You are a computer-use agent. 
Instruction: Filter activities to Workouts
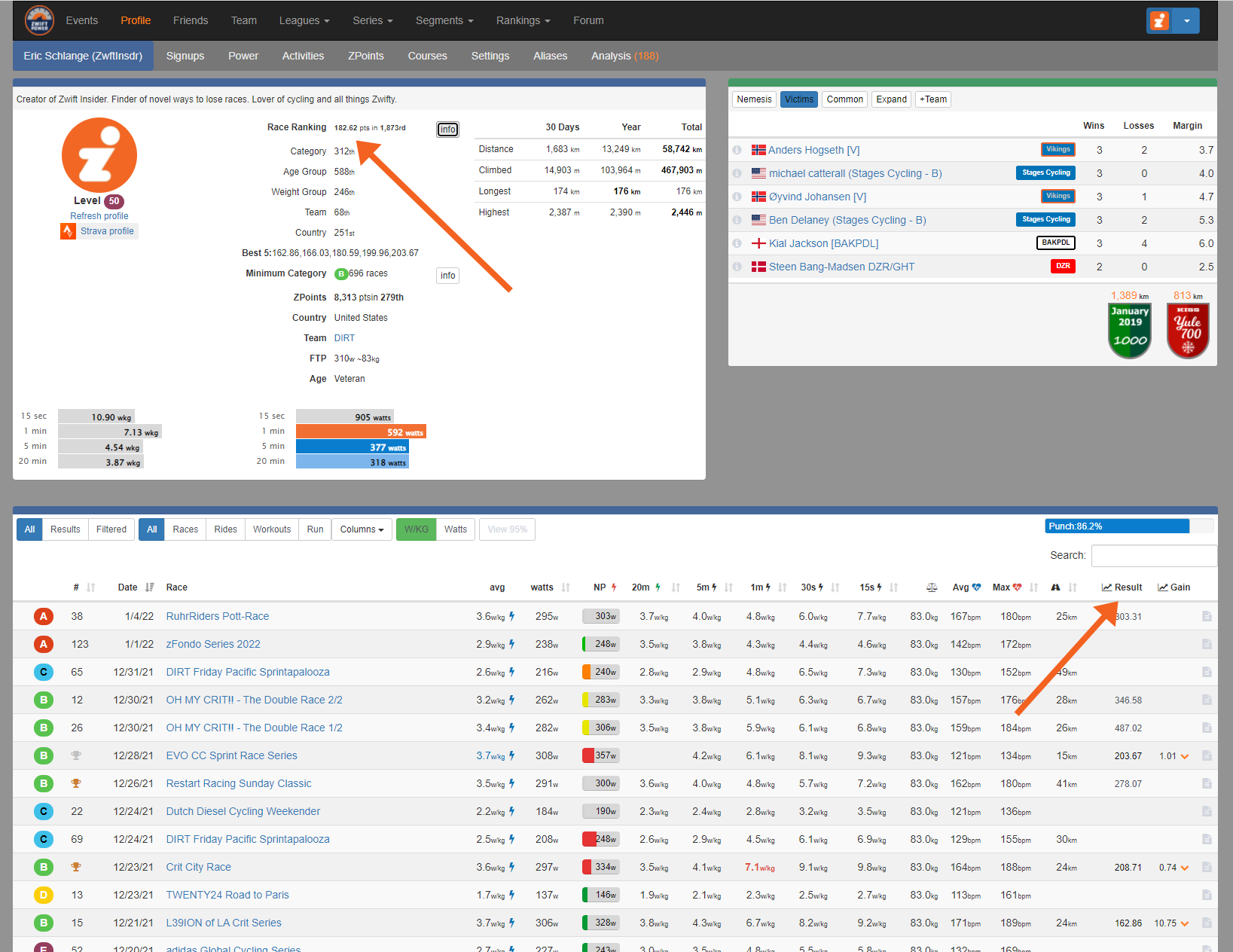(x=272, y=529)
